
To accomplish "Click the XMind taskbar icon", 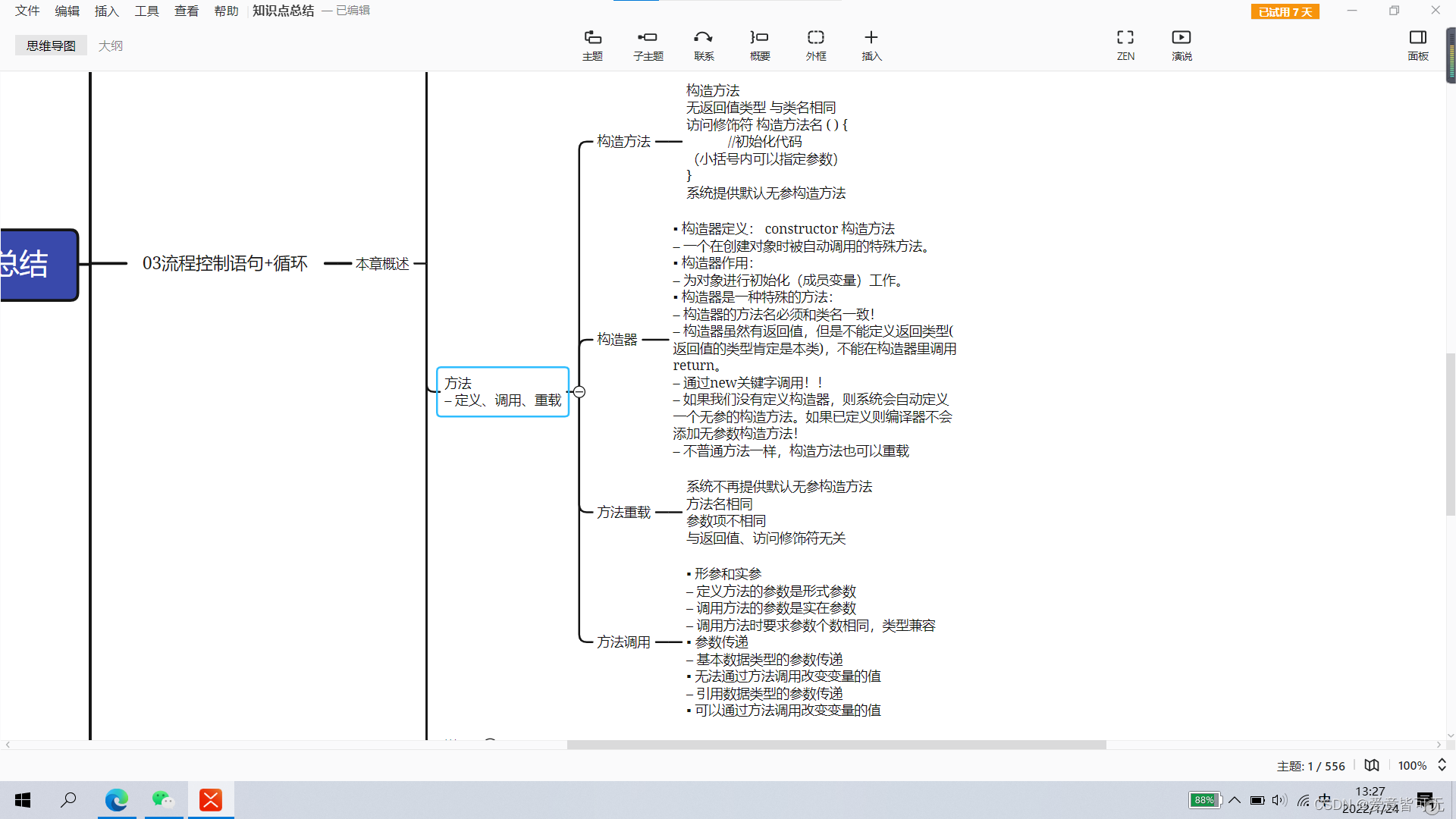I will coord(211,800).
